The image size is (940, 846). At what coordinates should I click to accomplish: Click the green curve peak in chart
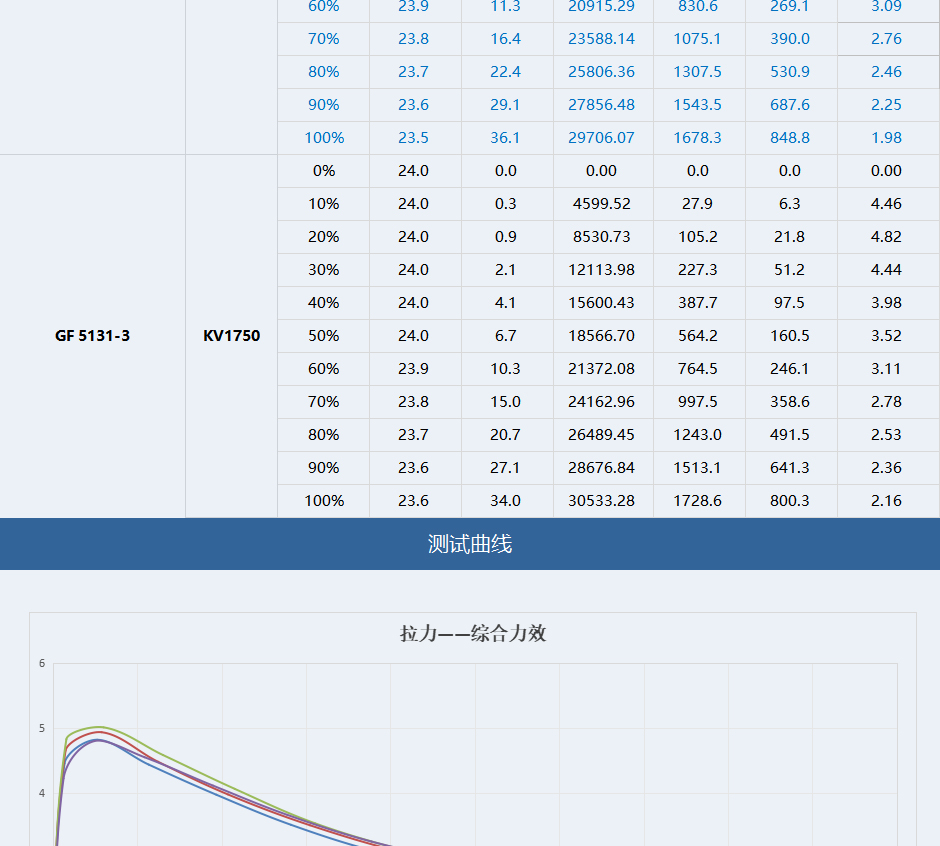point(97,727)
